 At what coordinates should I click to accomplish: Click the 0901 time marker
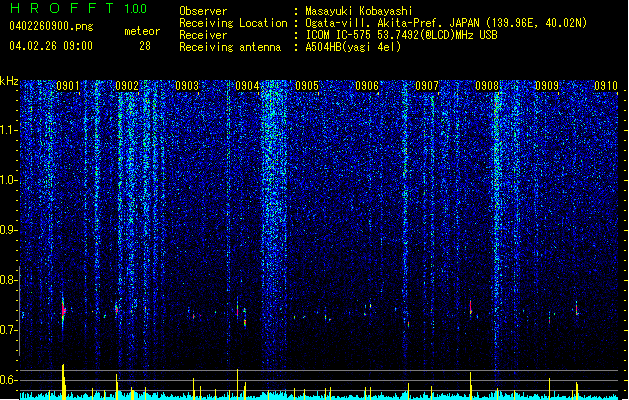[68, 86]
